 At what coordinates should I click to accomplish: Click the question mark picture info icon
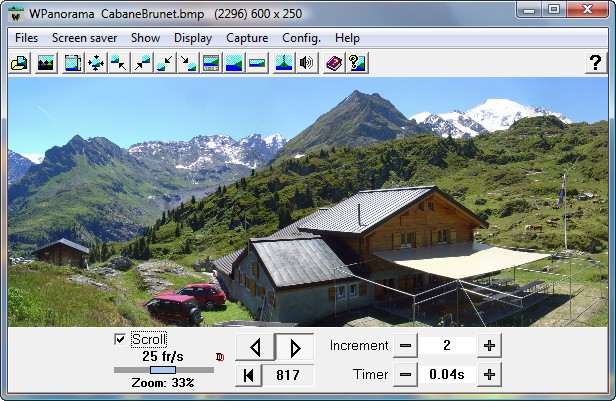click(357, 63)
